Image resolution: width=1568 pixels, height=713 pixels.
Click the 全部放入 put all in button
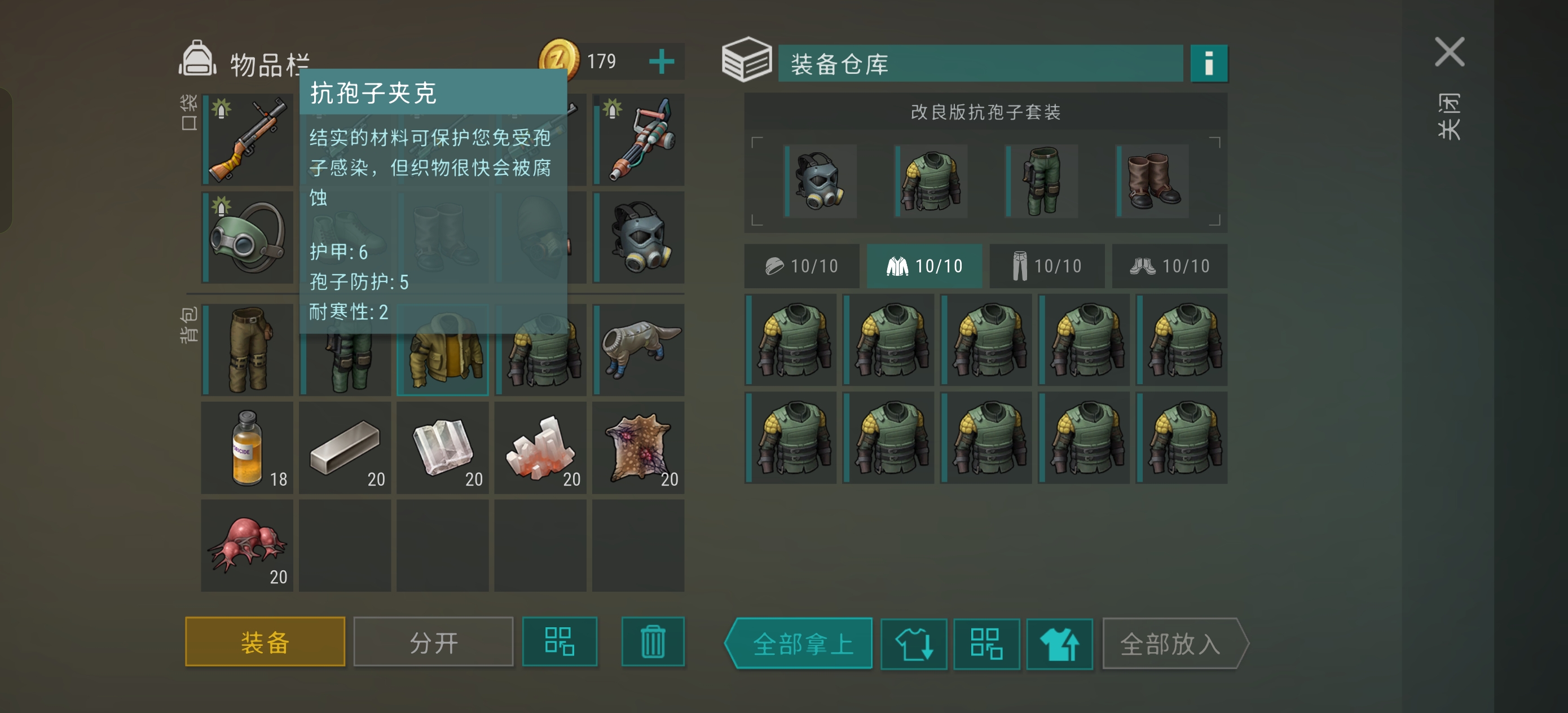tap(1175, 644)
